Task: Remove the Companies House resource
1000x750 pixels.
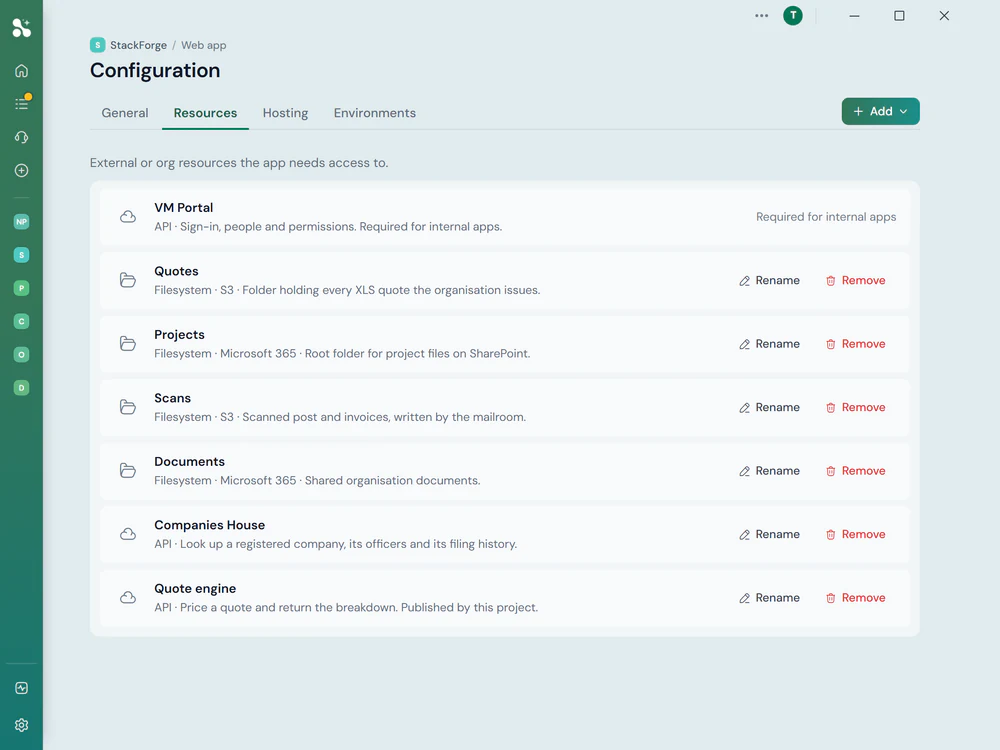Action: (856, 534)
